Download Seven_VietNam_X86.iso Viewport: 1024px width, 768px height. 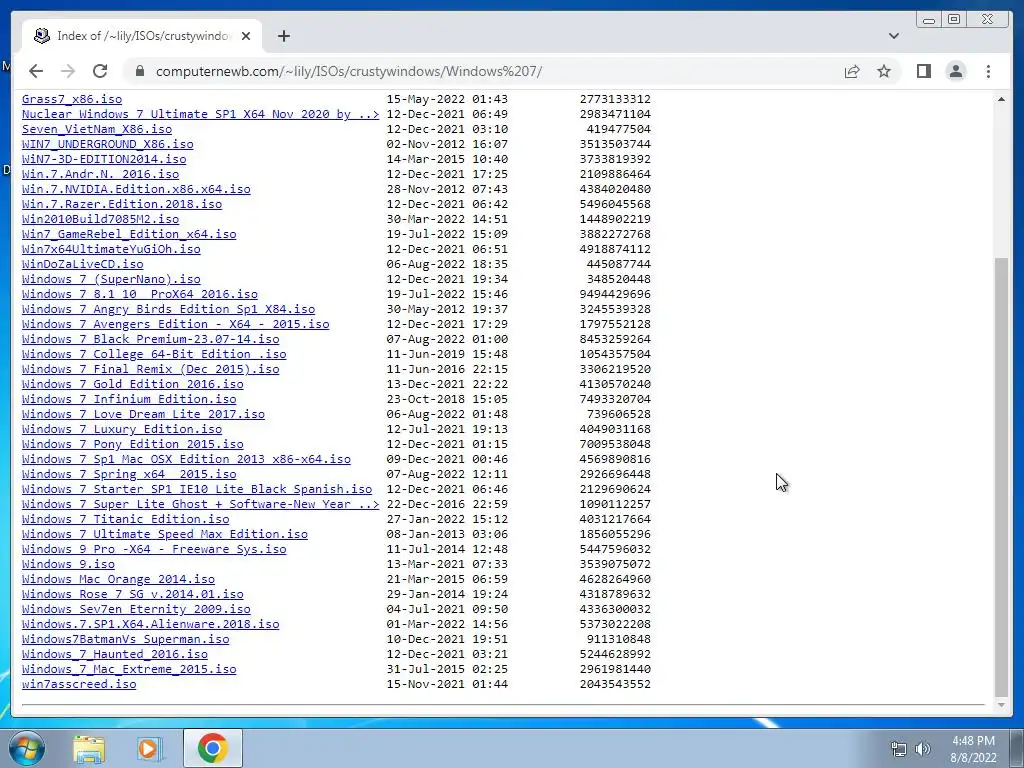pos(97,129)
